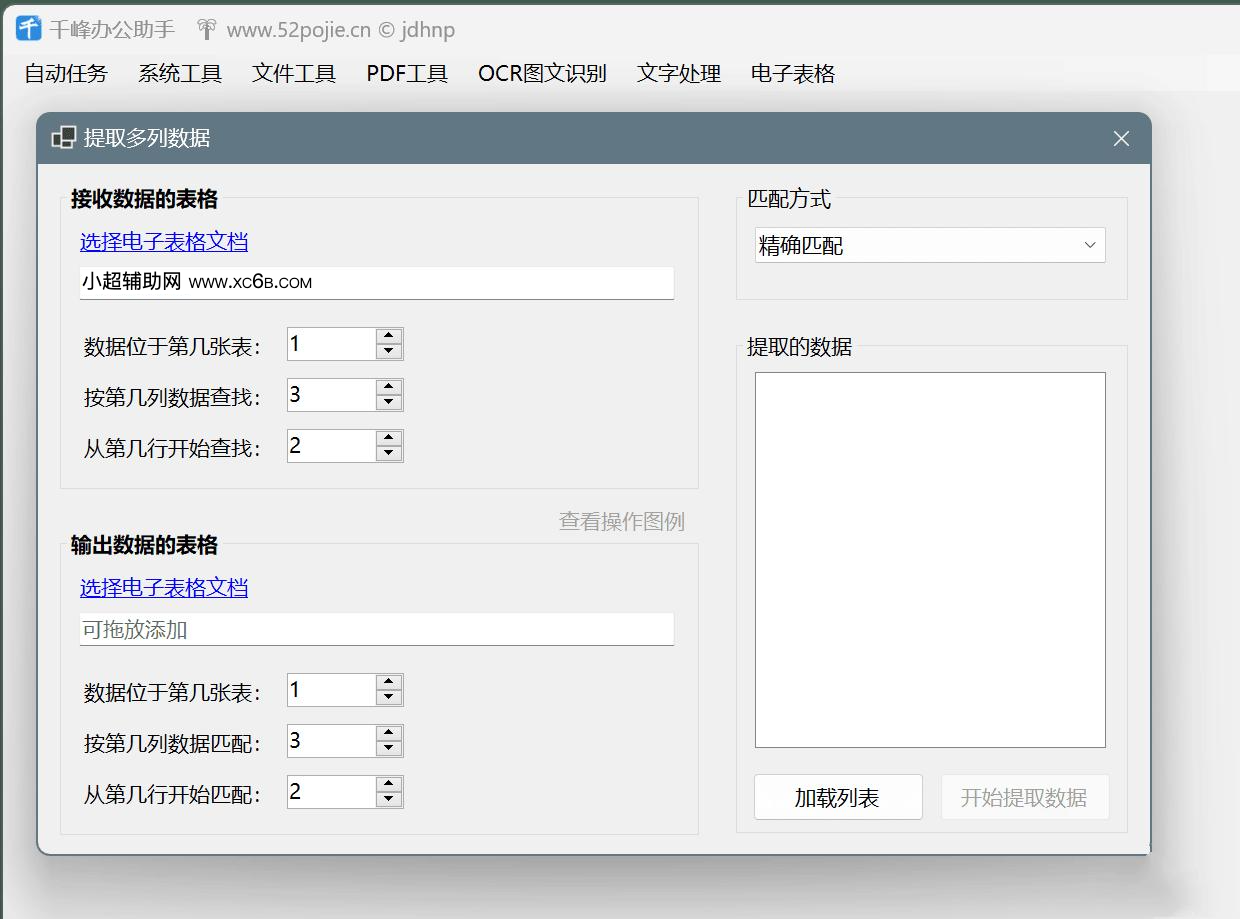The width and height of the screenshot is (1240, 919).
Task: Decrease 按第几列数据查找 with its down arrow
Action: [x=389, y=401]
